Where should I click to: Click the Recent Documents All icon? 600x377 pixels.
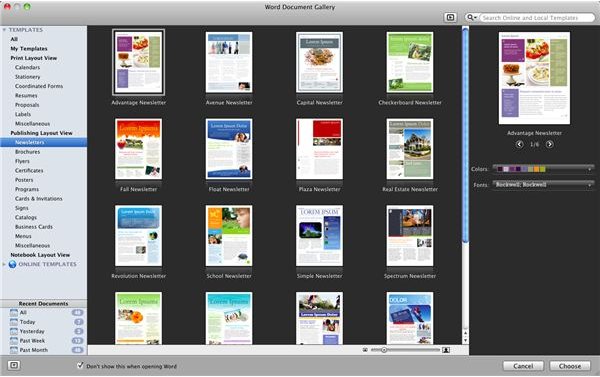[x=14, y=312]
